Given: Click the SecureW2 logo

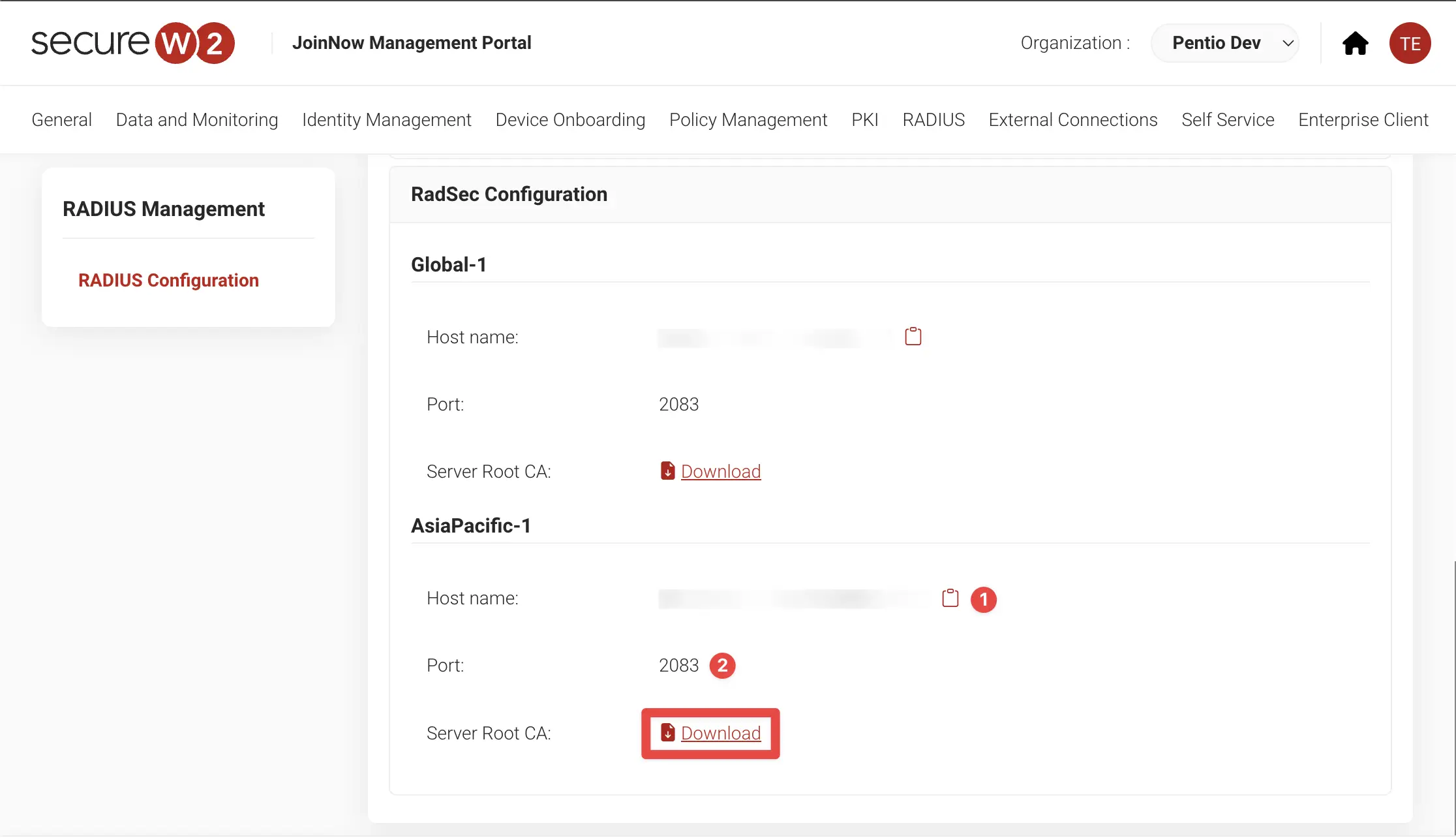Looking at the screenshot, I should pos(132,43).
